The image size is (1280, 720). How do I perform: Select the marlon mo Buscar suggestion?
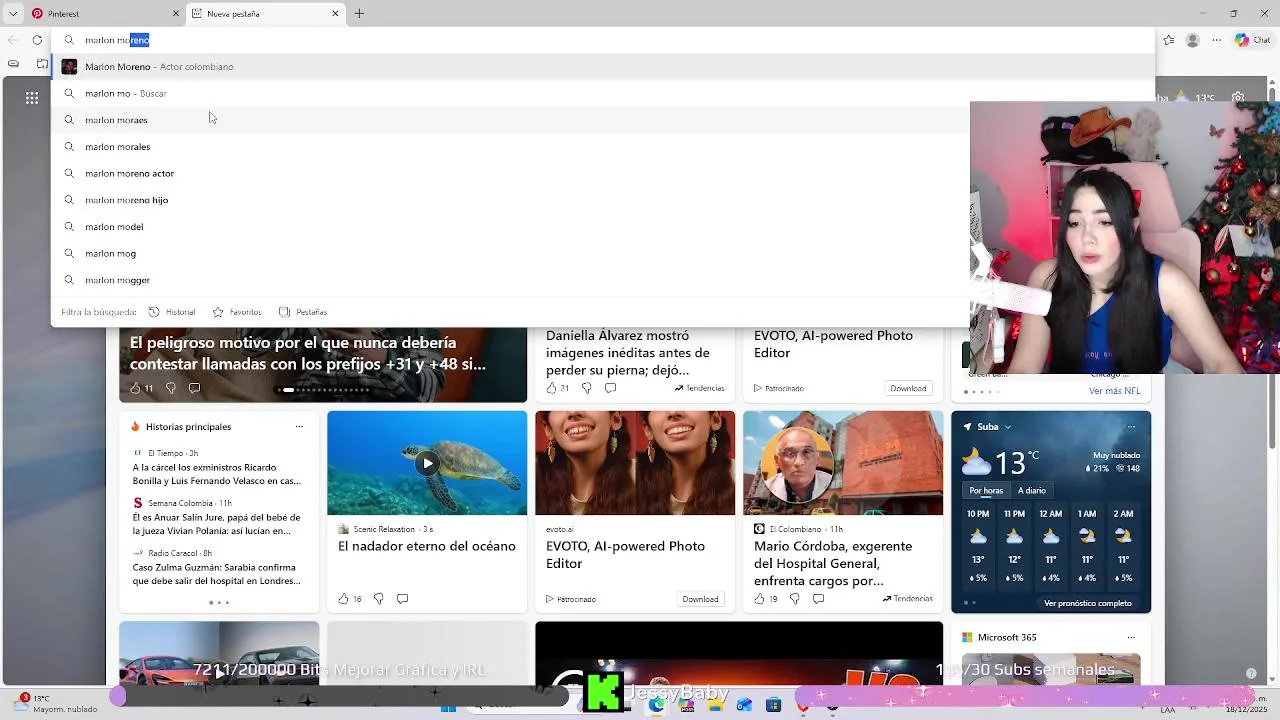pyautogui.click(x=602, y=93)
